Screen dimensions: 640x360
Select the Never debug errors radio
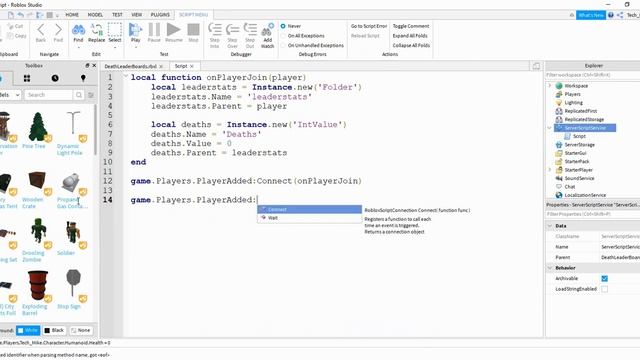pyautogui.click(x=283, y=26)
